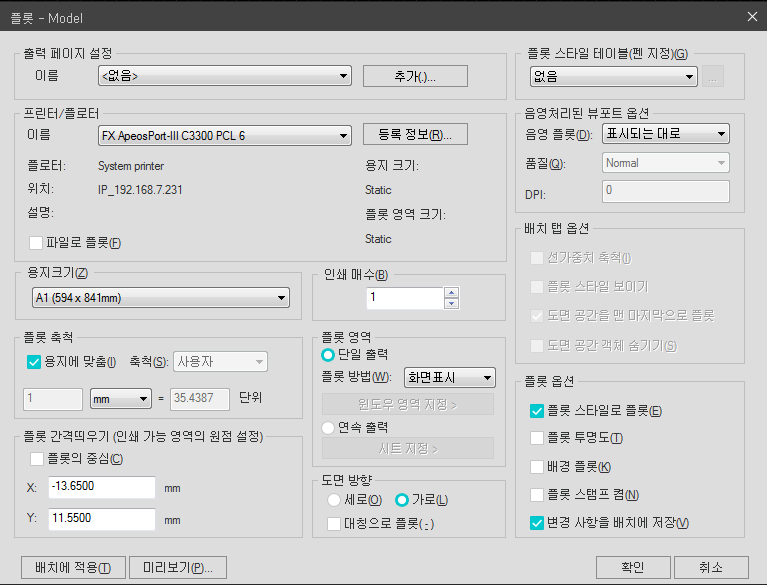This screenshot has height=585, width=767.
Task: Toggle 용지에 맞춤 checkbox
Action: tap(33, 362)
